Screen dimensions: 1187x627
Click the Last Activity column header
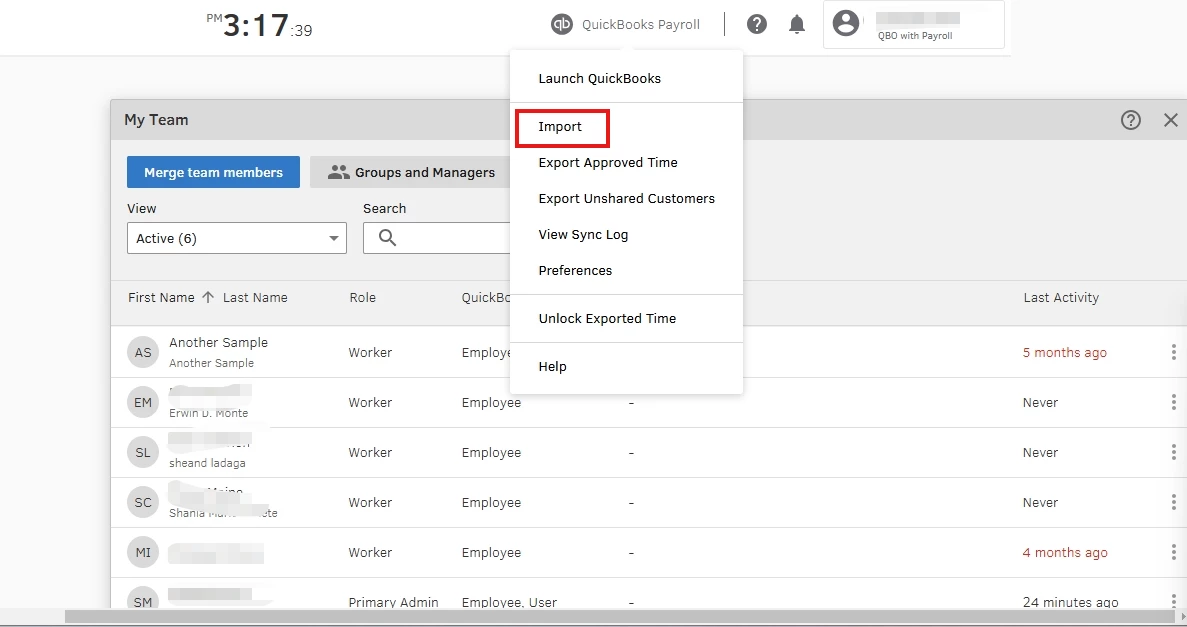(x=1061, y=298)
